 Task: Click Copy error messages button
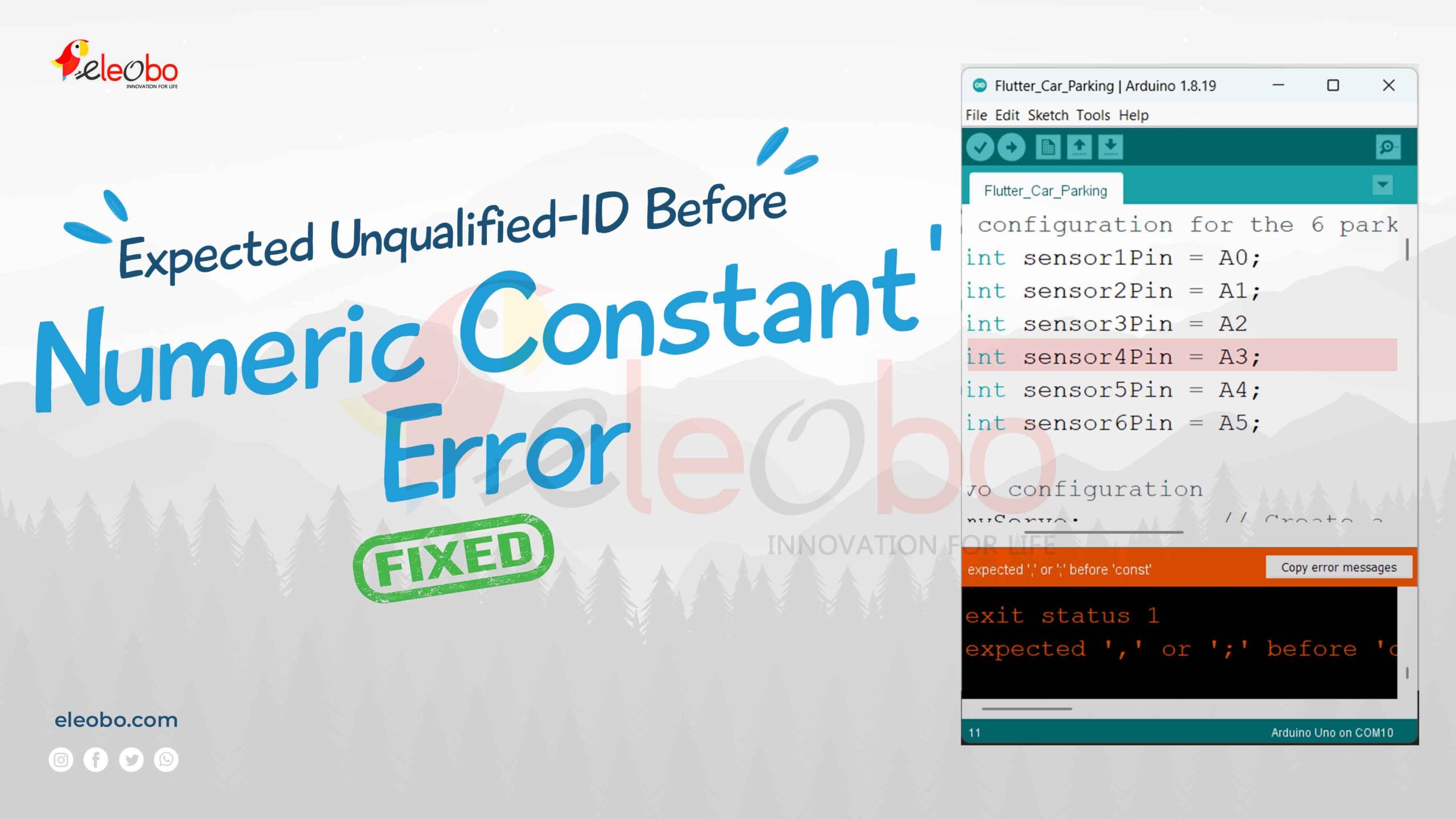[1337, 568]
